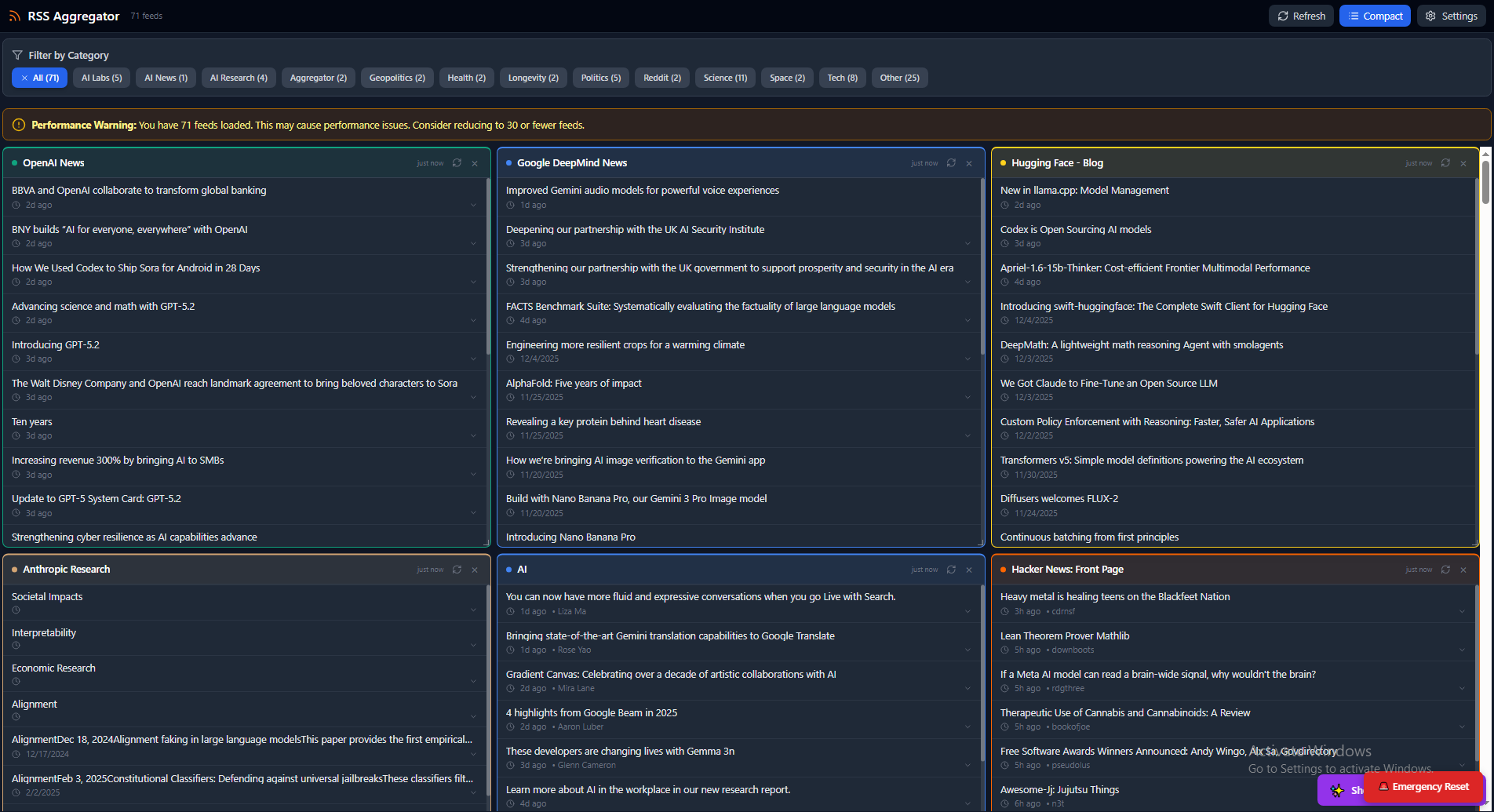
Task: Select the All (71) filter pill
Action: (39, 77)
